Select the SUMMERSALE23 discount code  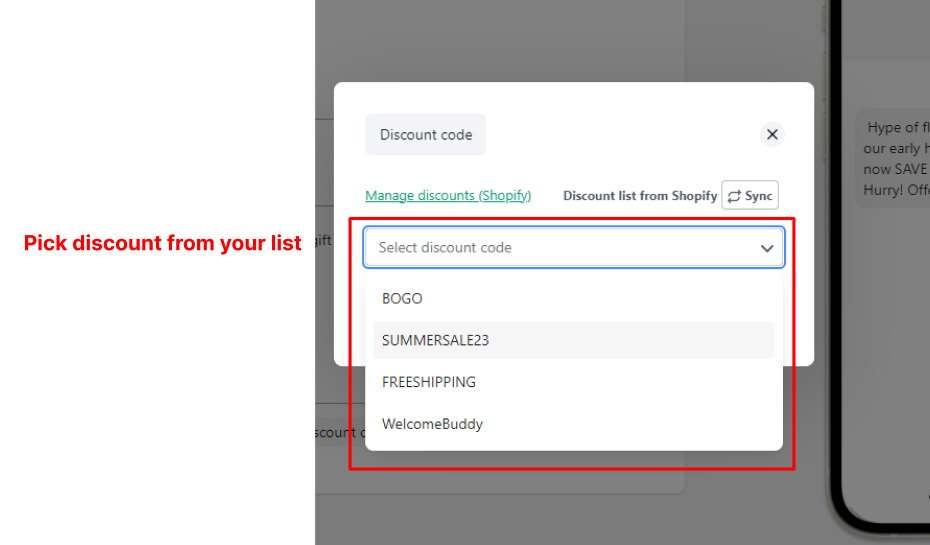coord(574,340)
